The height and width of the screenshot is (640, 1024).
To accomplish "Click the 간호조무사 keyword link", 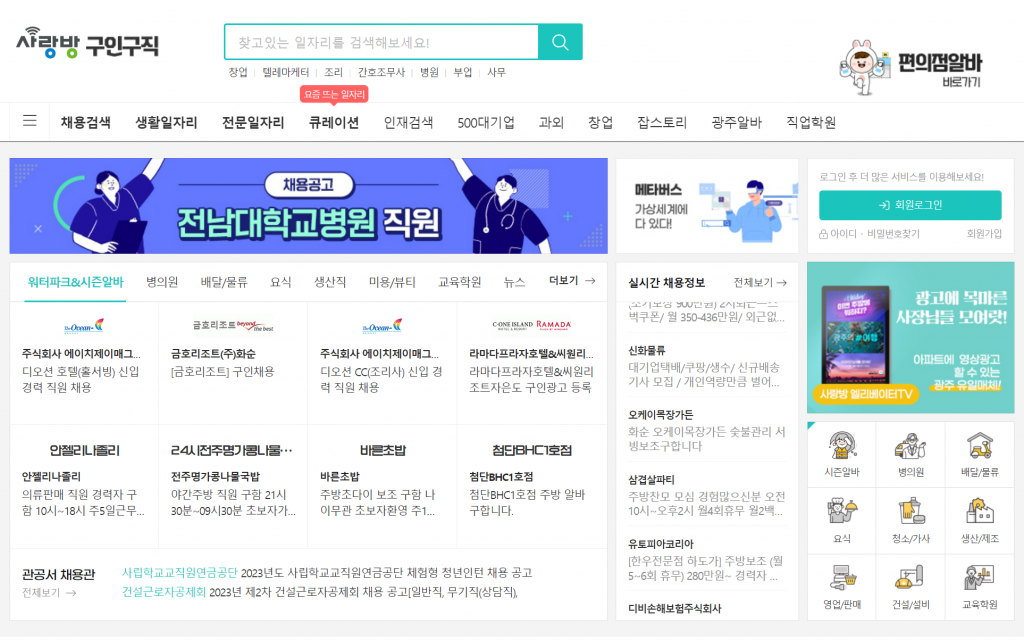I will (x=381, y=72).
